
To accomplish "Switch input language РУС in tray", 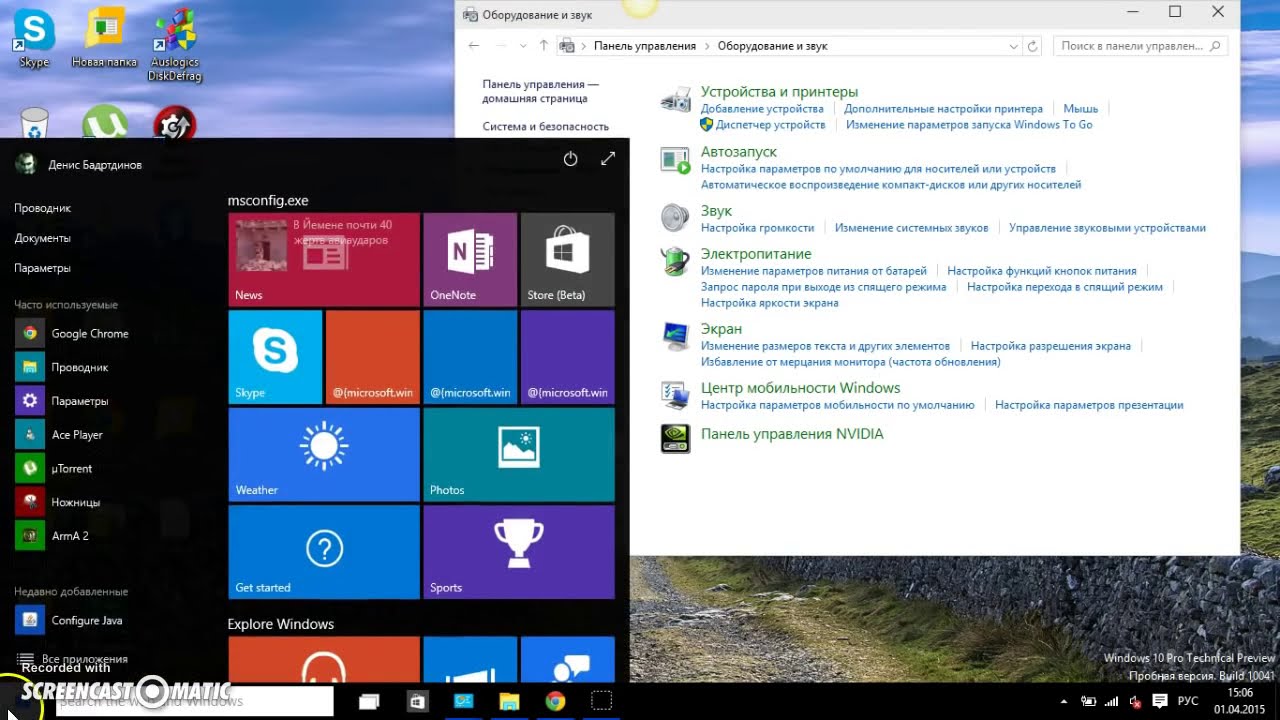I will (x=1188, y=701).
